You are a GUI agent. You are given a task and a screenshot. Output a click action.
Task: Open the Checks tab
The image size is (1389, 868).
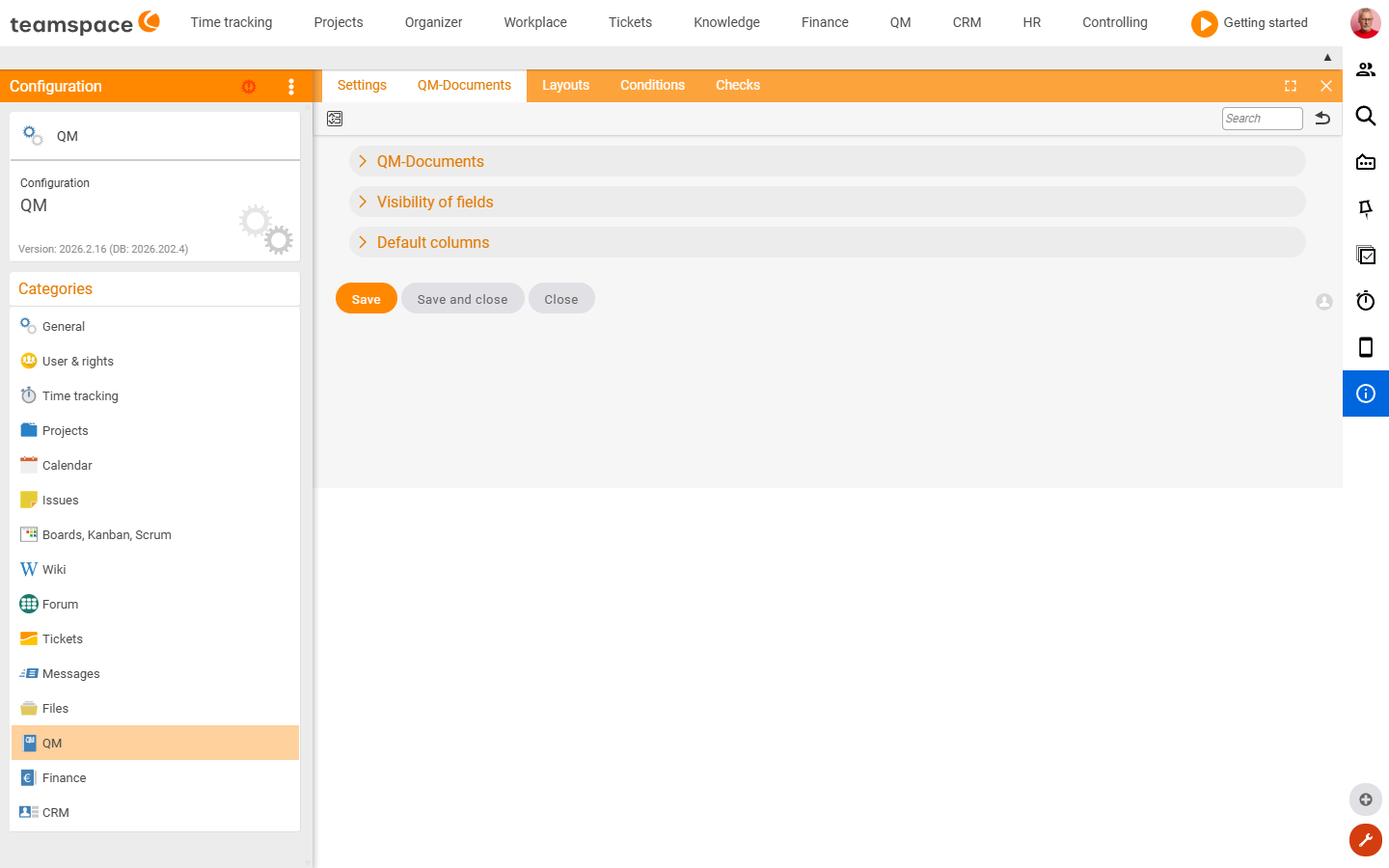(x=738, y=86)
